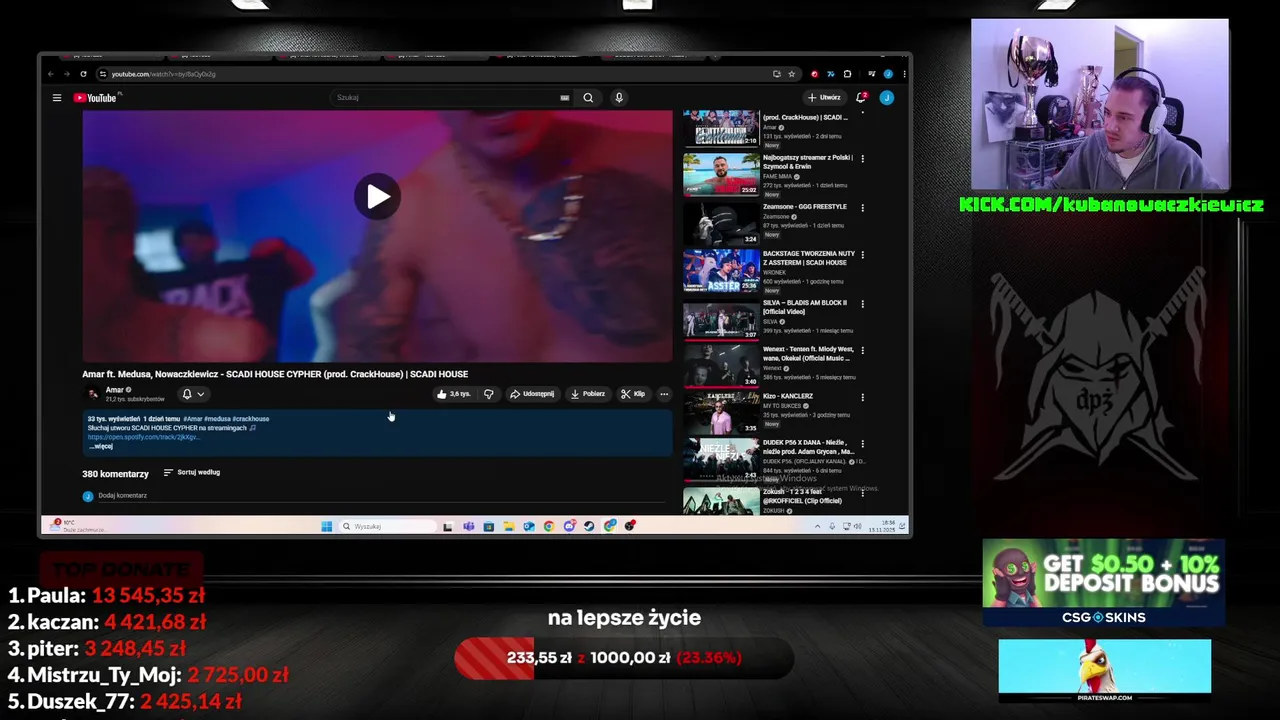Open the on-screen keyboard icon in search box
1280x720 pixels.
(565, 98)
